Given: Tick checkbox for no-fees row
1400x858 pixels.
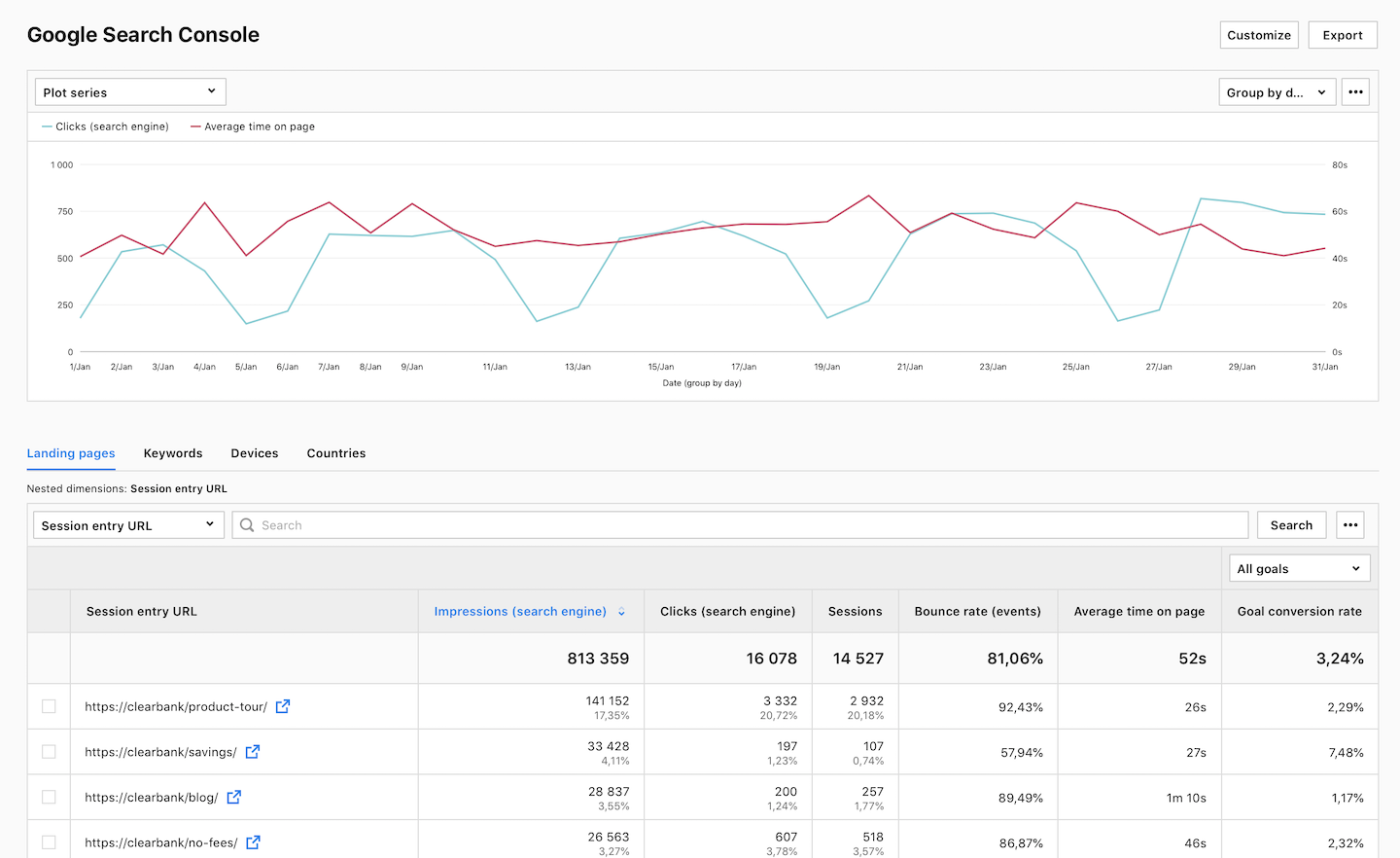Looking at the screenshot, I should pyautogui.click(x=49, y=842).
